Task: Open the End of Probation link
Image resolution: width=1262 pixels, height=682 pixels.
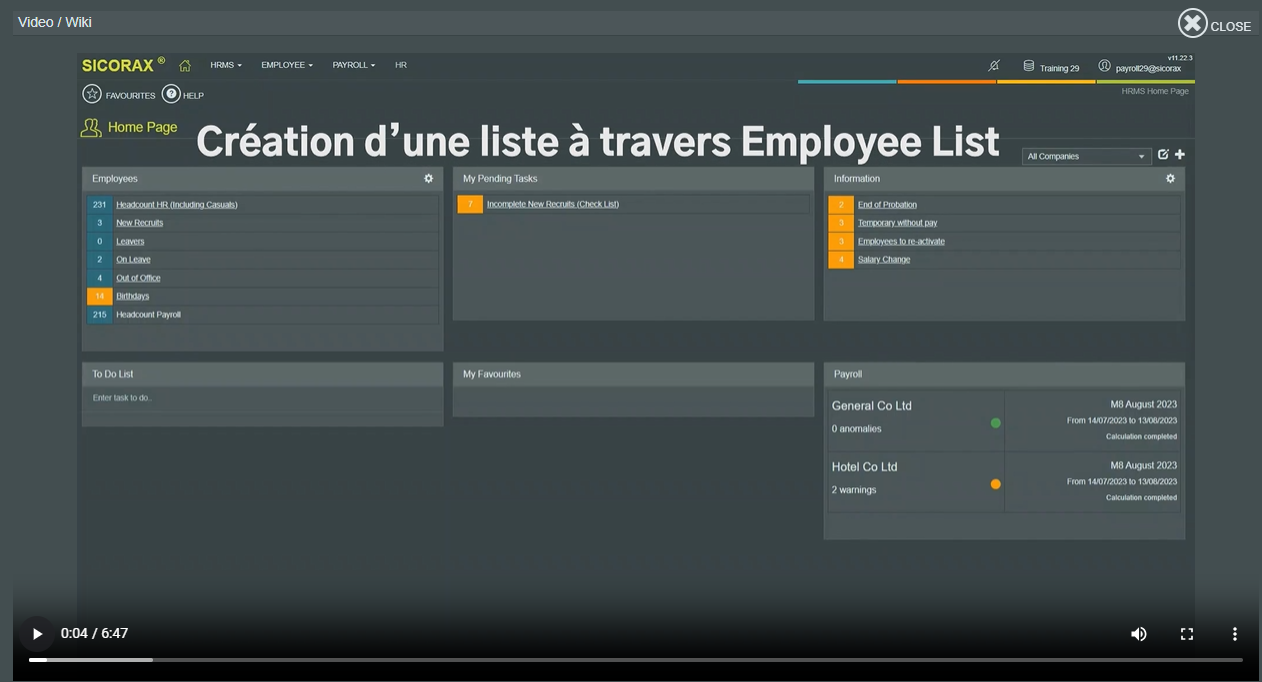Action: pyautogui.click(x=887, y=205)
